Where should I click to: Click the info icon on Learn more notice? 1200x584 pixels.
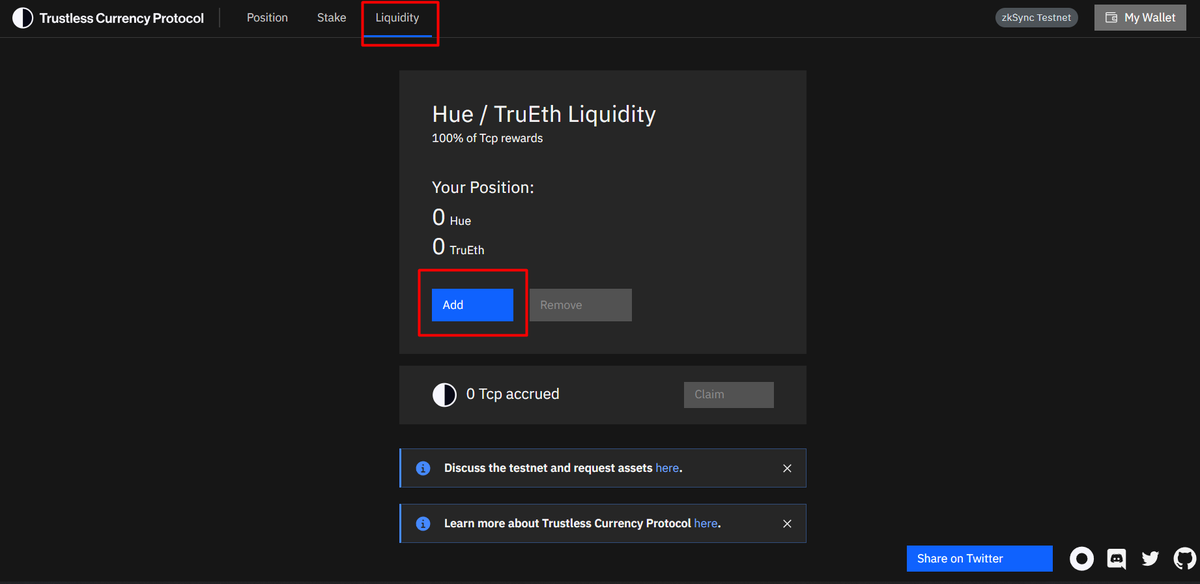[423, 523]
